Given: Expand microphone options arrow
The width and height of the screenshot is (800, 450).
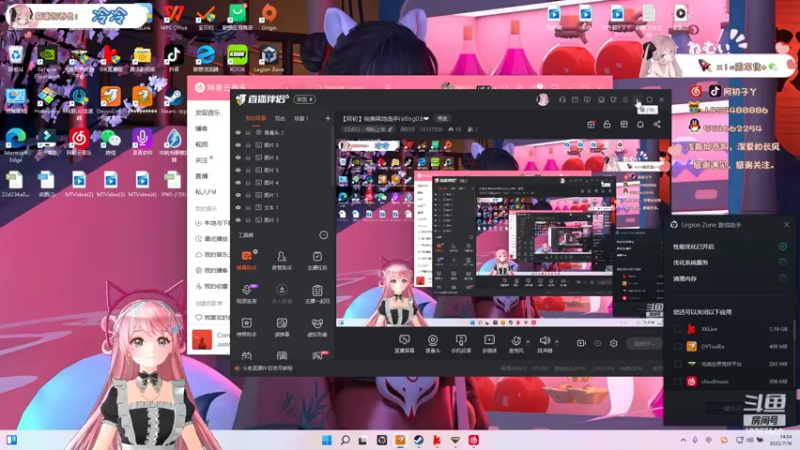Looking at the screenshot, I should point(528,342).
